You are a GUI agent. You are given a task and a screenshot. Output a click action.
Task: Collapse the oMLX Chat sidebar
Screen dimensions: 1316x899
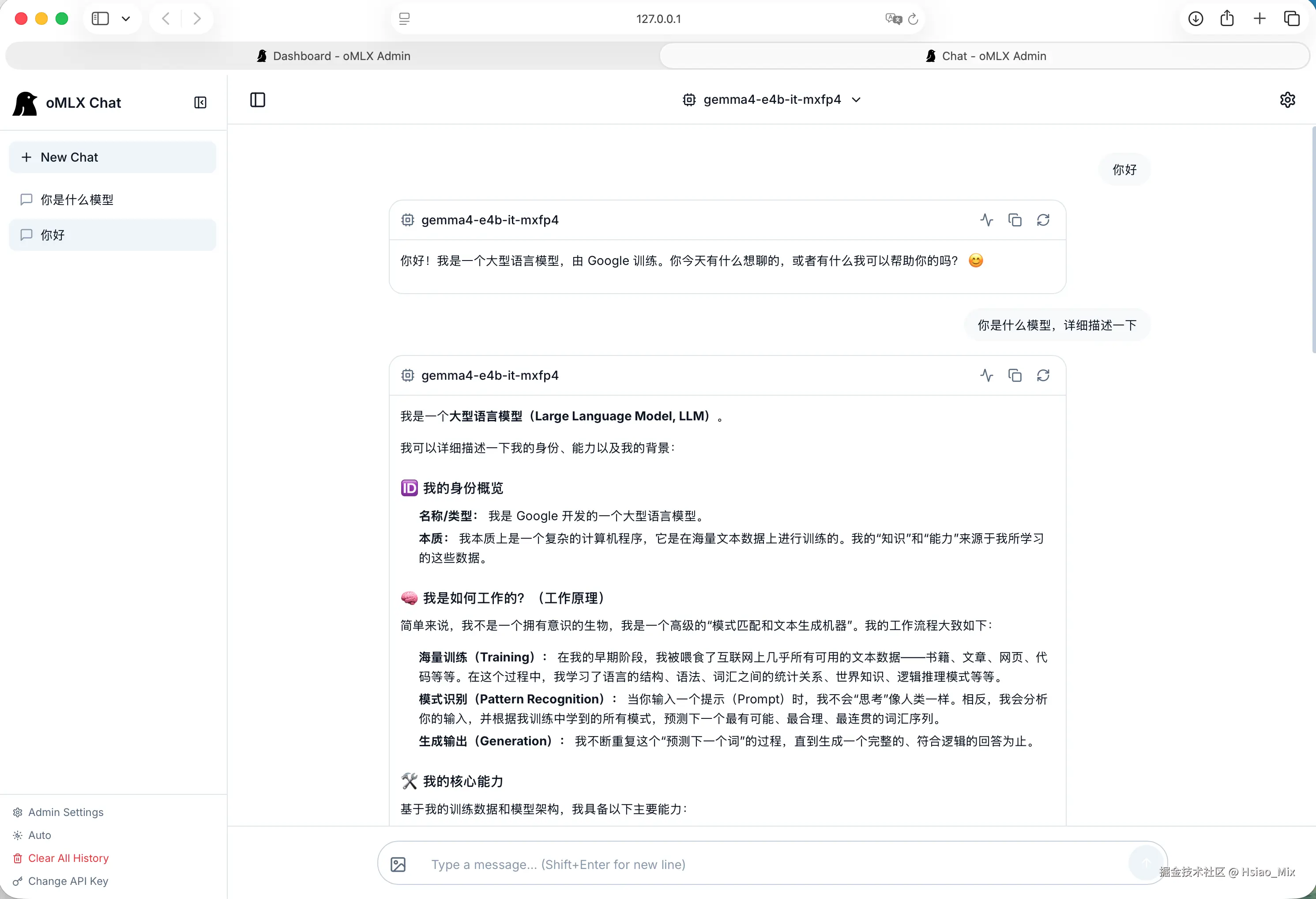pyautogui.click(x=200, y=102)
